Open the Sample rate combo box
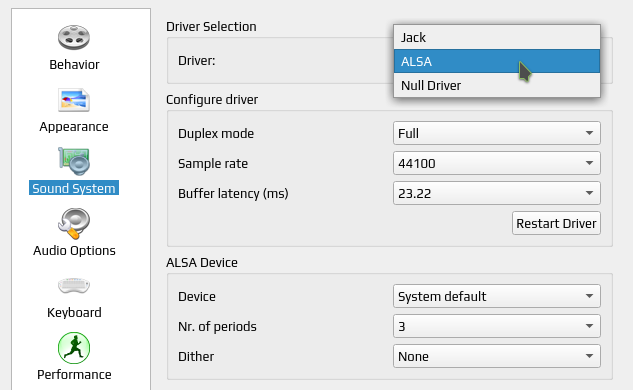Viewport: 633px width, 390px height. (x=497, y=163)
